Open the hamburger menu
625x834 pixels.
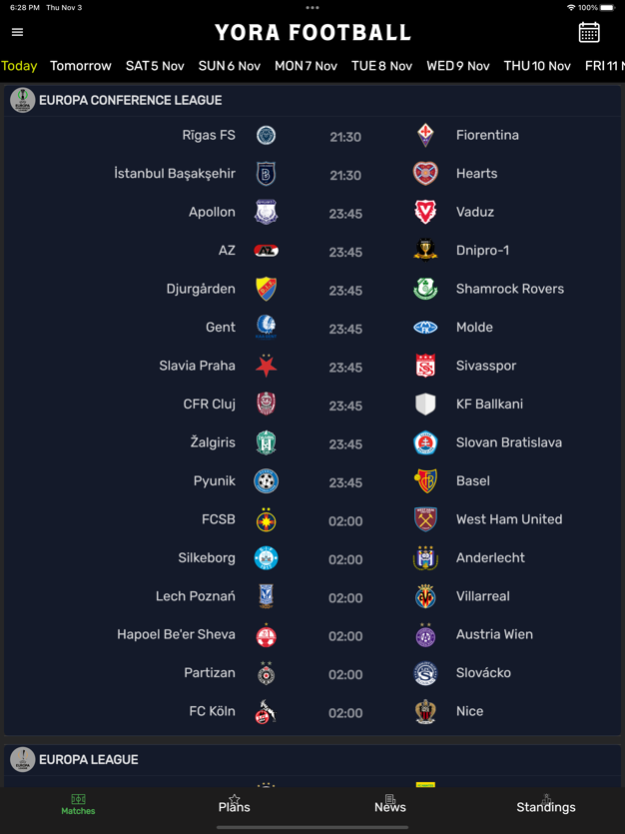pyautogui.click(x=18, y=32)
